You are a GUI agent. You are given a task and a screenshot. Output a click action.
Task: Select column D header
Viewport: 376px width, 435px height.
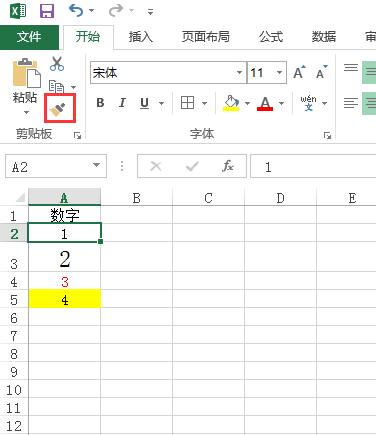tap(280, 198)
